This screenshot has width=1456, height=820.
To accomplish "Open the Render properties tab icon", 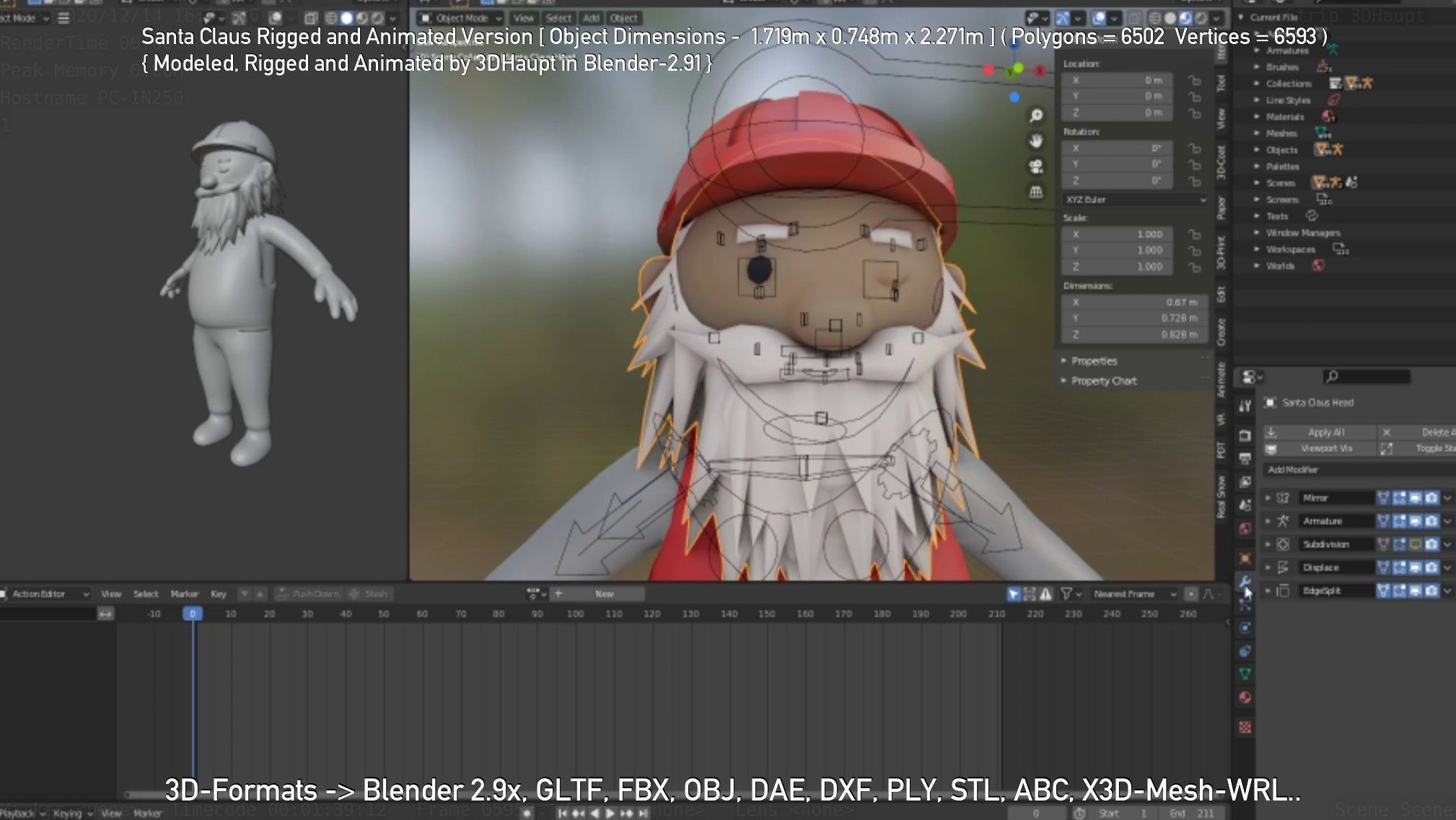I will point(1245,435).
